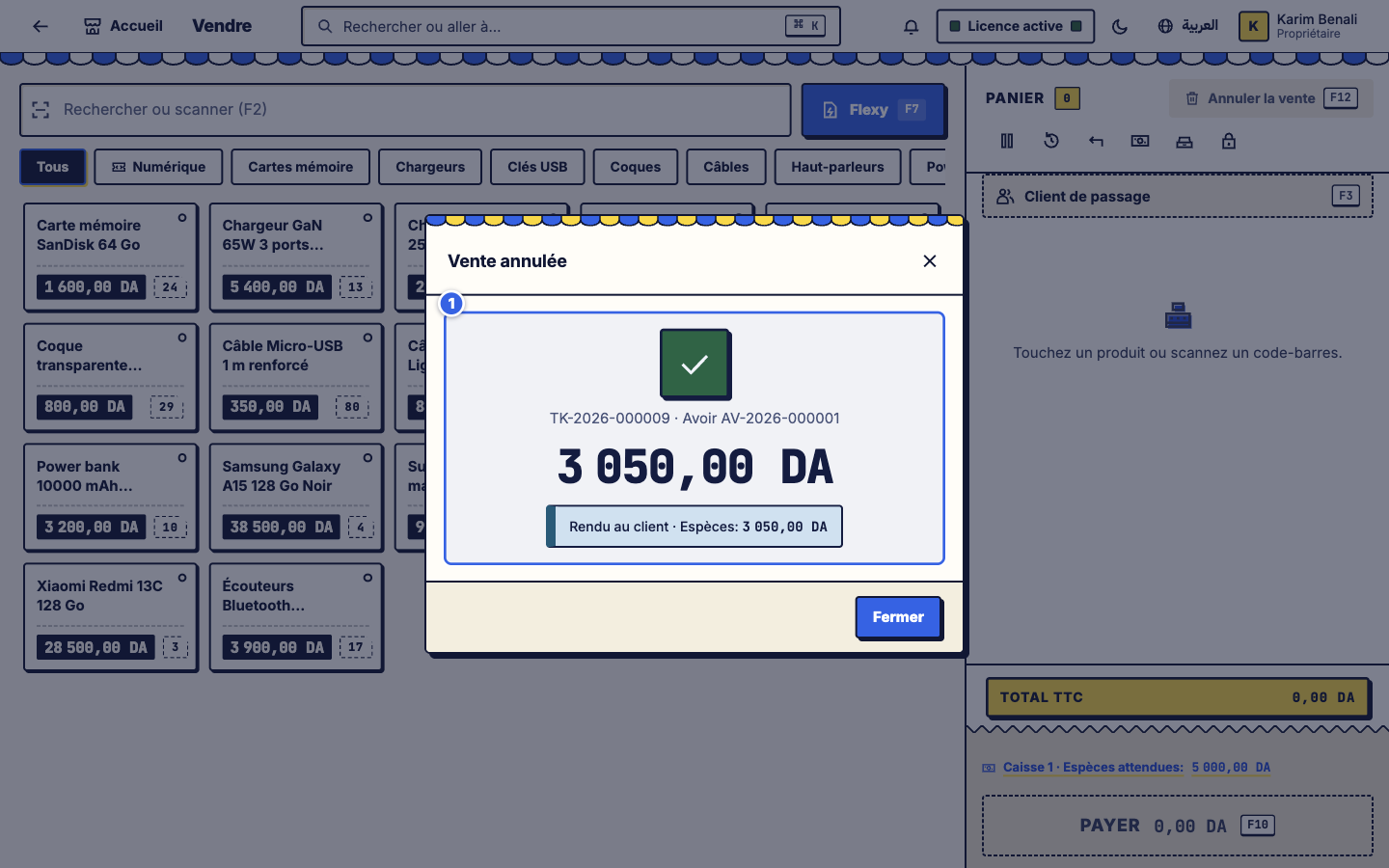Filter by Haut-parleurs category
1389x868 pixels.
837,167
